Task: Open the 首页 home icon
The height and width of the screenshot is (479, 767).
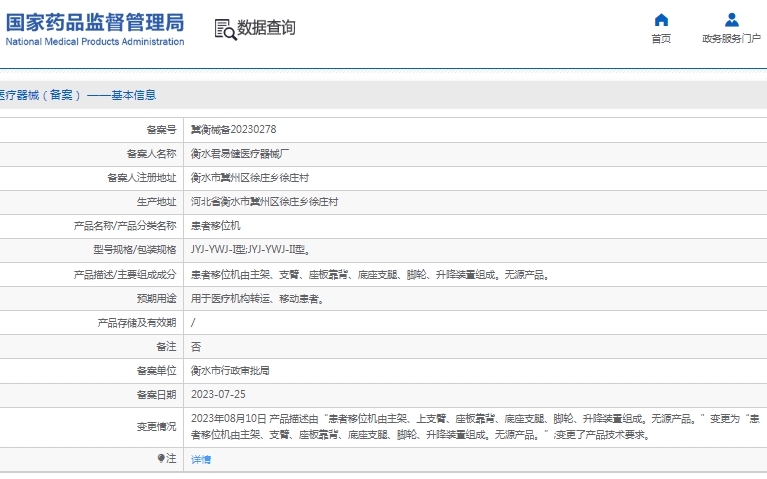Action: tap(661, 20)
